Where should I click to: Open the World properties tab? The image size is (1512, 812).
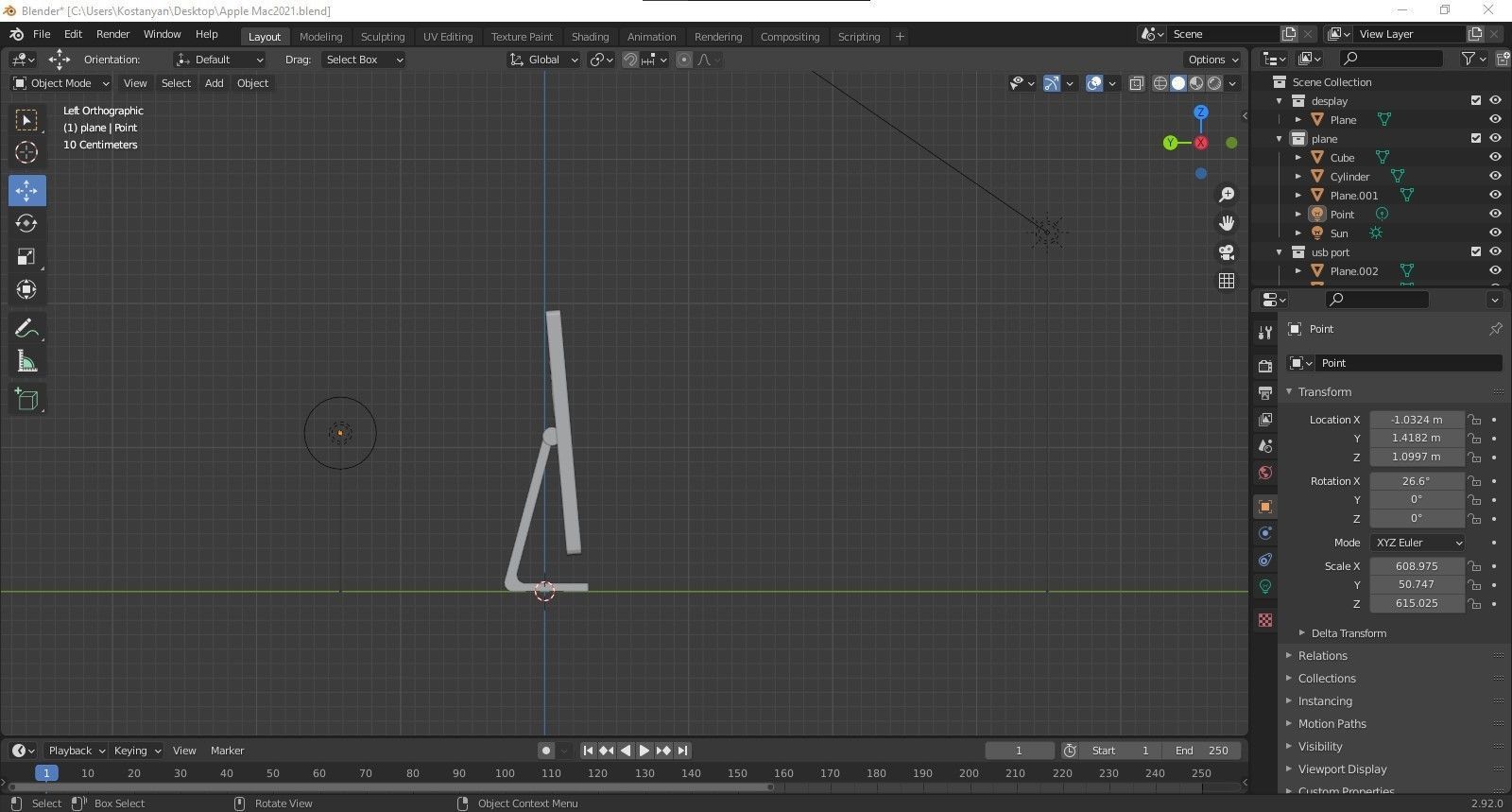[1265, 472]
